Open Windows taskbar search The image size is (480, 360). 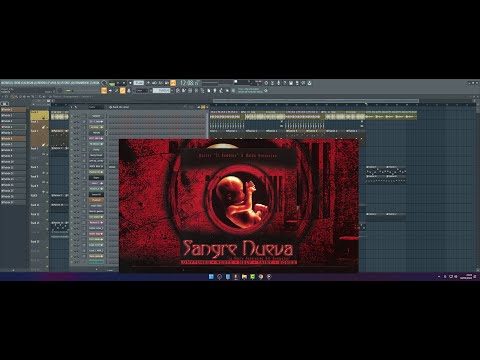[x=219, y=277]
